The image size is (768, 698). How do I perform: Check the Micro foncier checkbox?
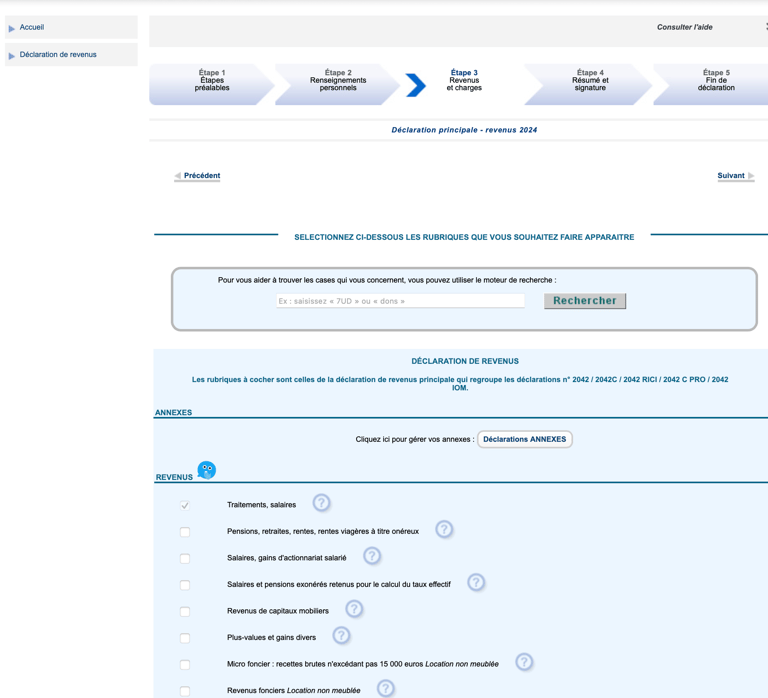coord(185,665)
